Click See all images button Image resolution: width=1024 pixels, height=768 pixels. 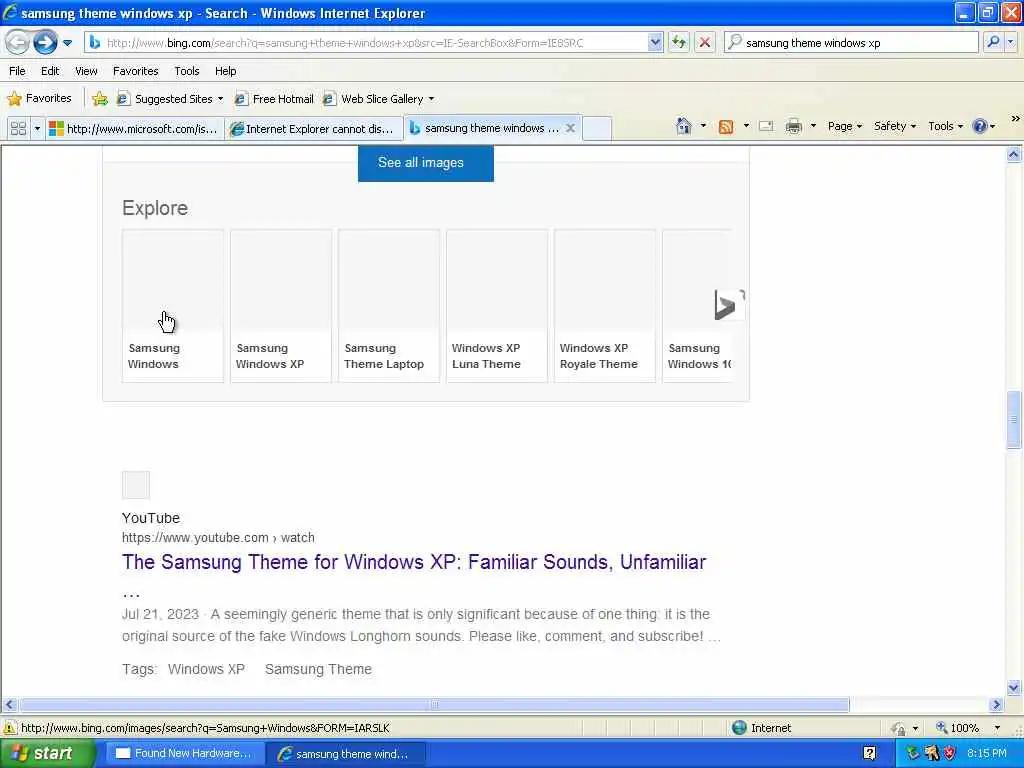425,163
